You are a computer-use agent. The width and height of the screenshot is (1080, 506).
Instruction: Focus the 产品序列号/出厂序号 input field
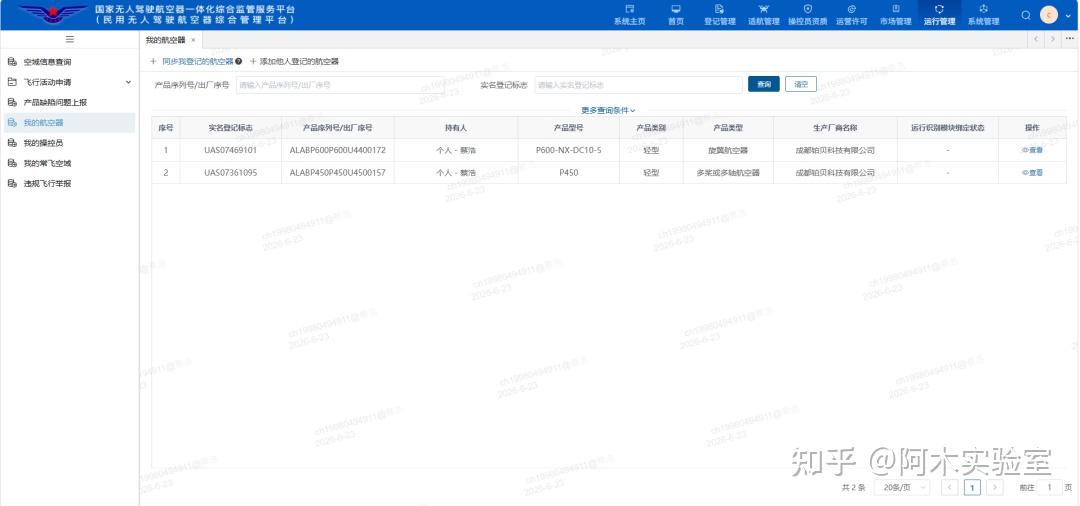tap(340, 85)
